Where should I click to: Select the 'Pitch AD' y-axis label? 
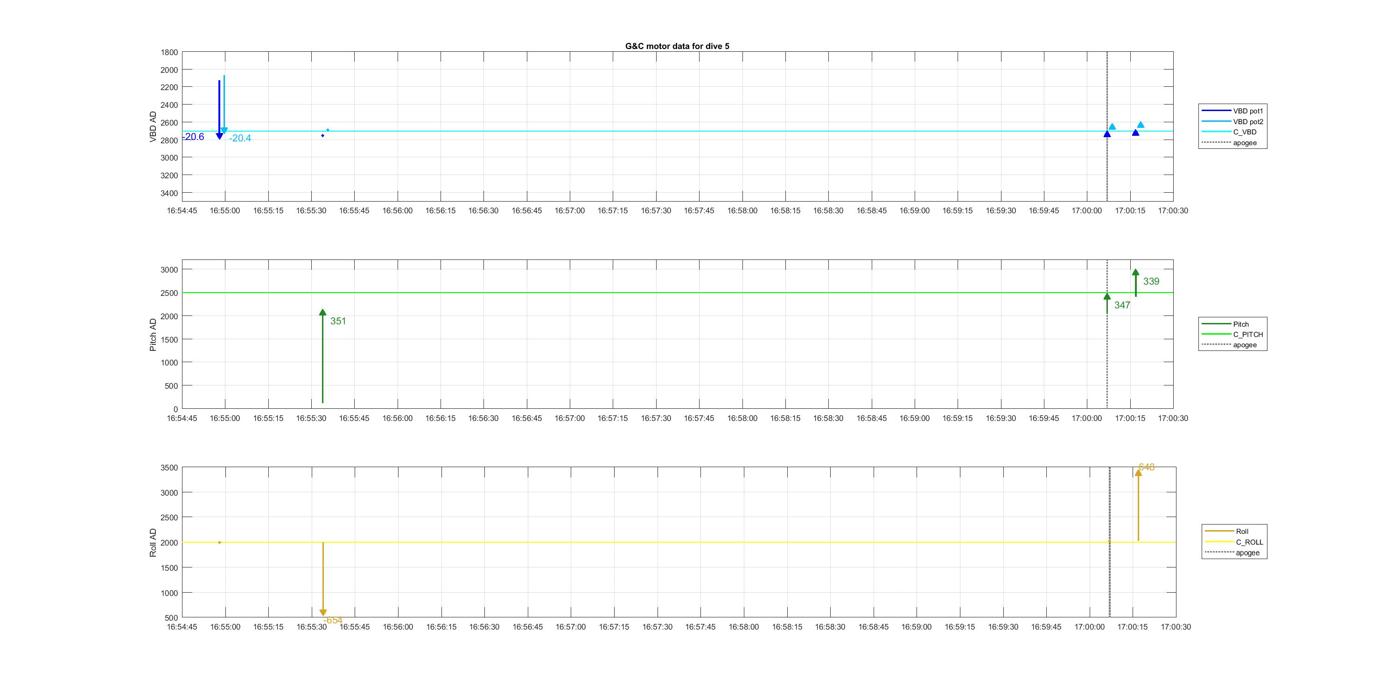154,335
